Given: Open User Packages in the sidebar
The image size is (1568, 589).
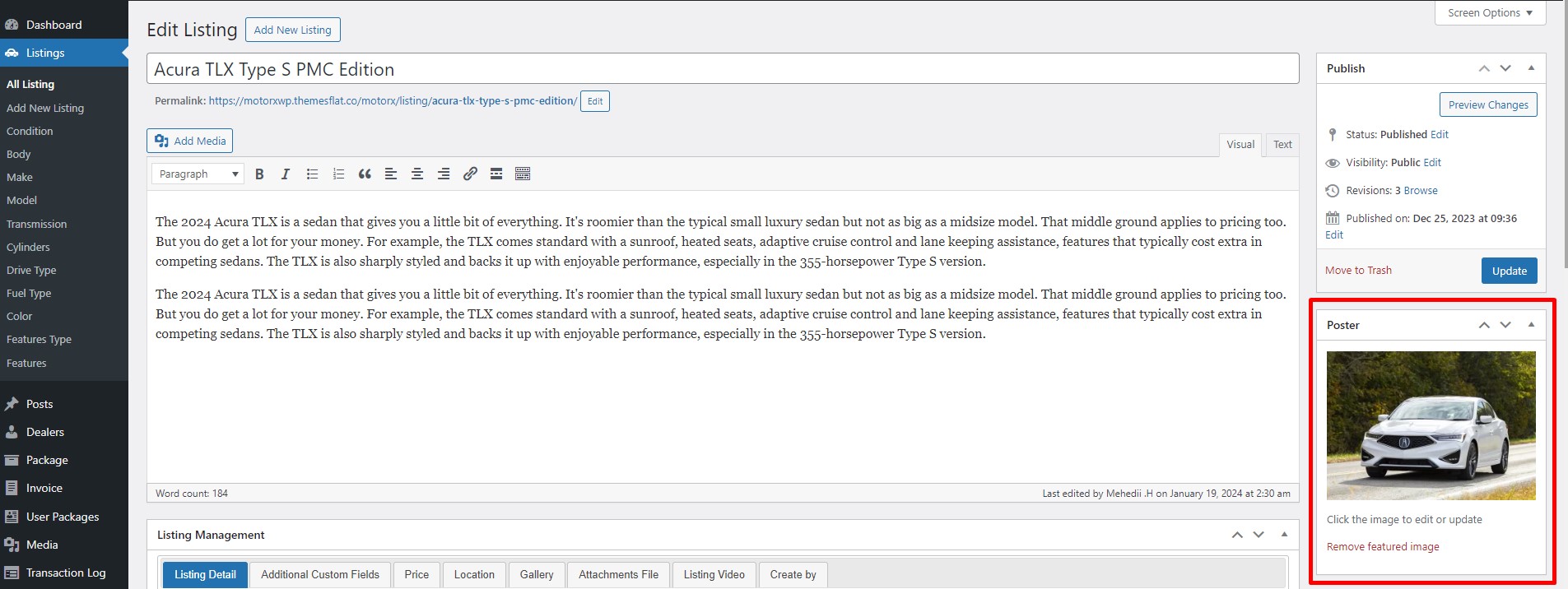Looking at the screenshot, I should point(64,517).
